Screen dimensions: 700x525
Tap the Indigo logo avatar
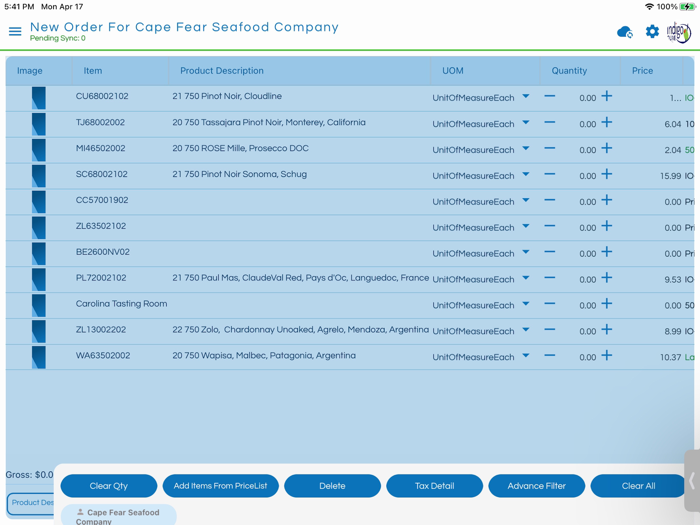coord(679,32)
